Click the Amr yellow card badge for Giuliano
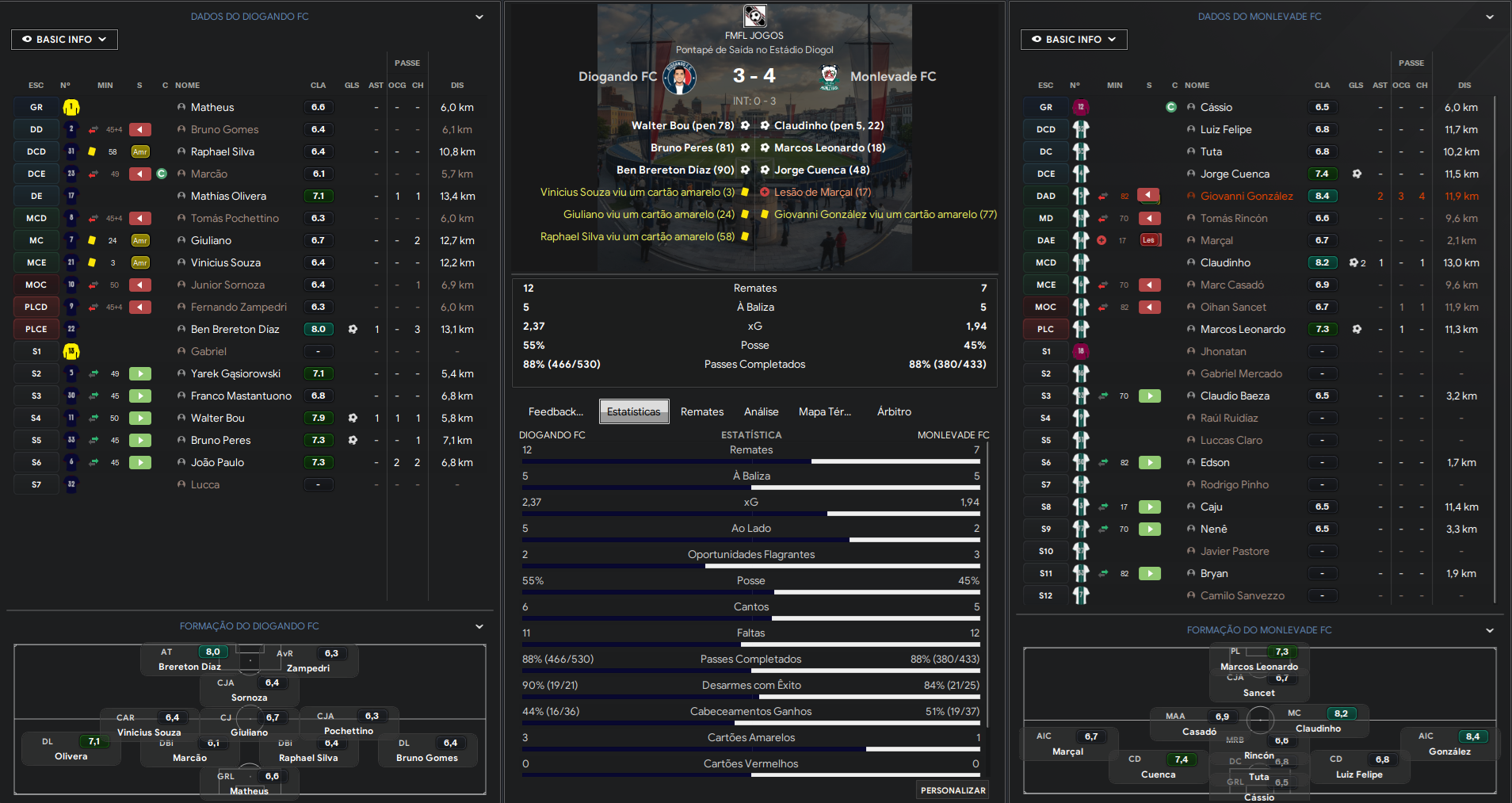The width and height of the screenshot is (1512, 803). point(140,240)
